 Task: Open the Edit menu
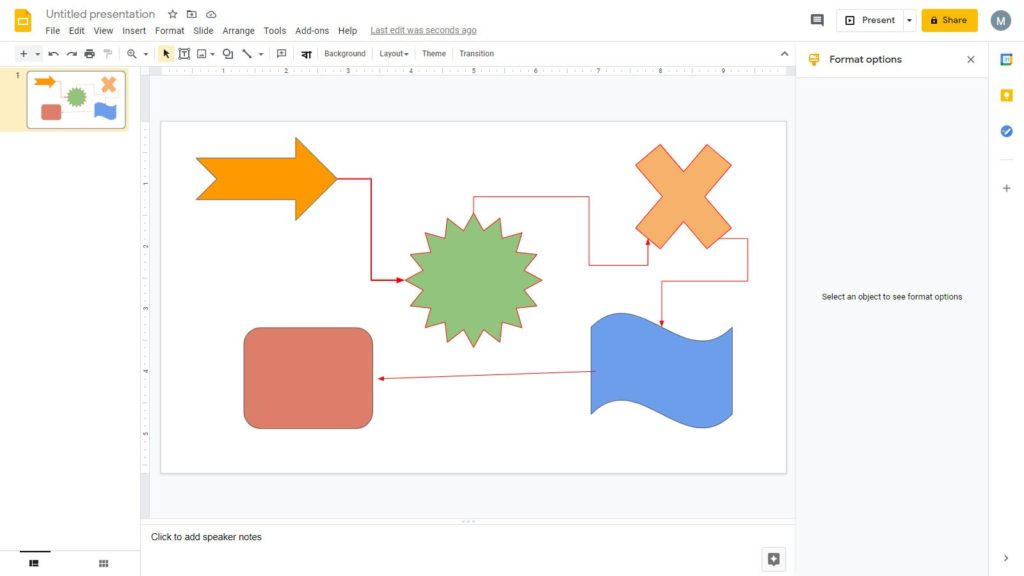pyautogui.click(x=76, y=31)
